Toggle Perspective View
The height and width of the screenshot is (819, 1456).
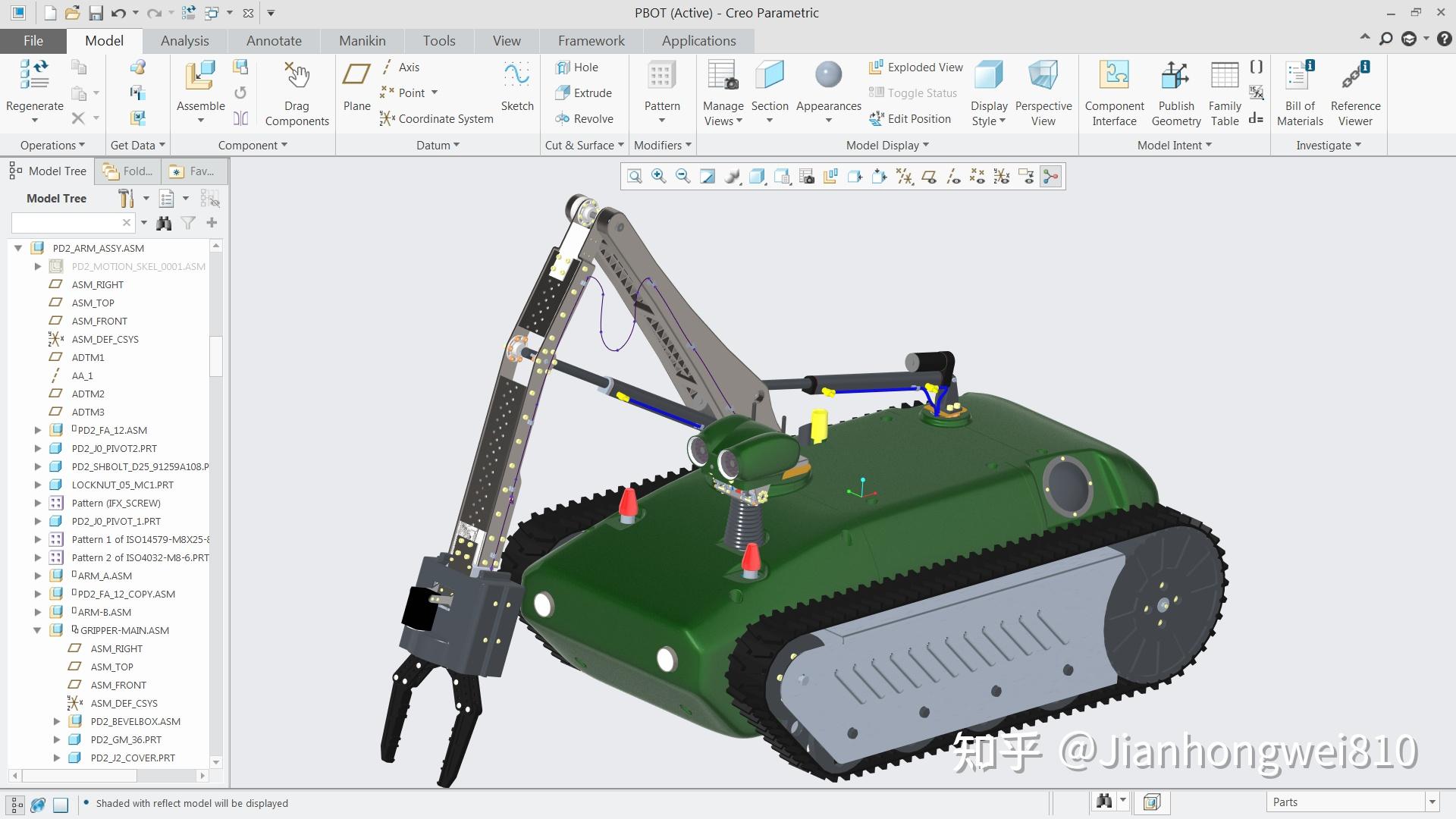click(x=1043, y=91)
